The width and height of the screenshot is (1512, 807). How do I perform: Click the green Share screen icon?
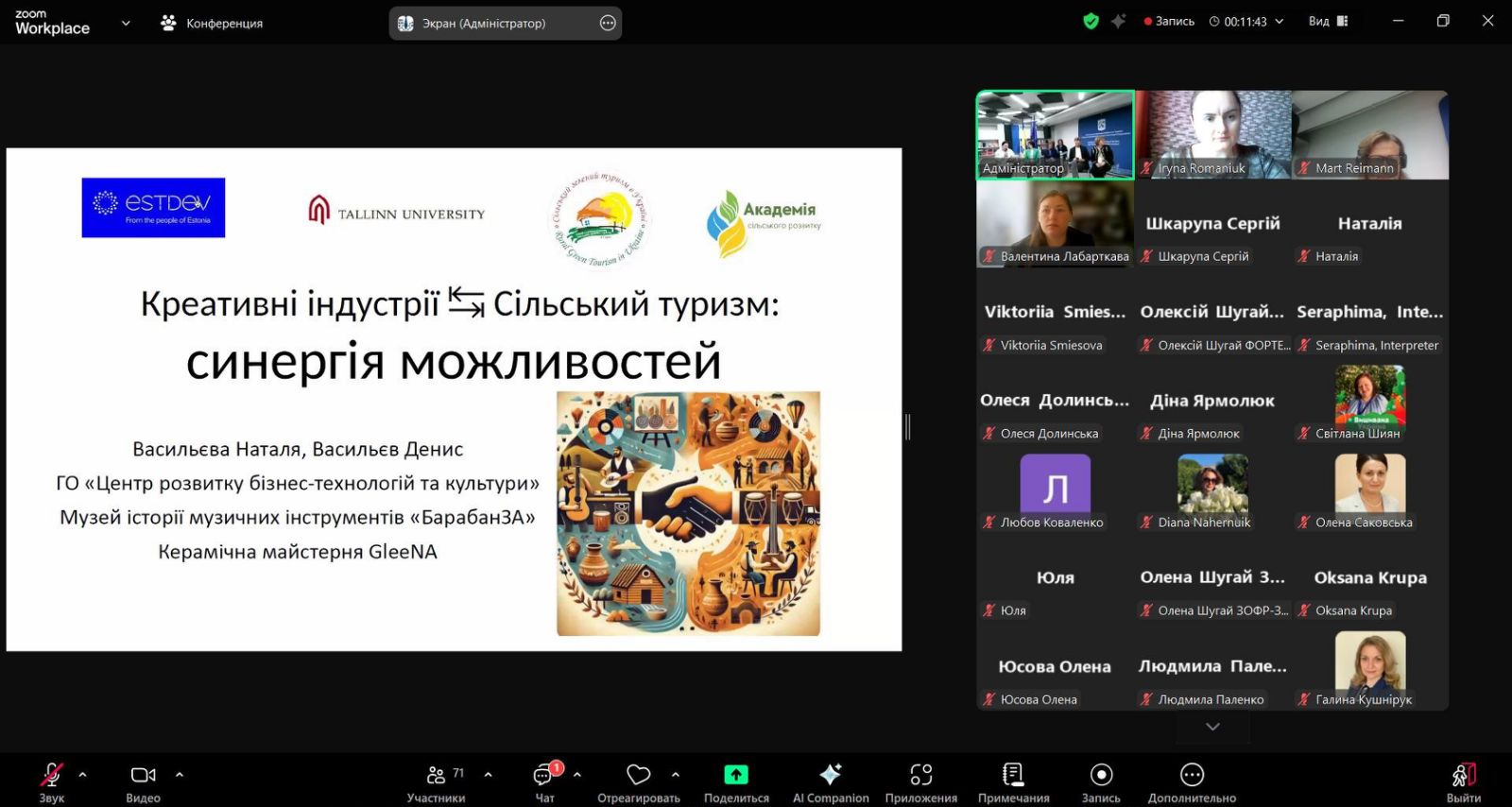tap(736, 775)
